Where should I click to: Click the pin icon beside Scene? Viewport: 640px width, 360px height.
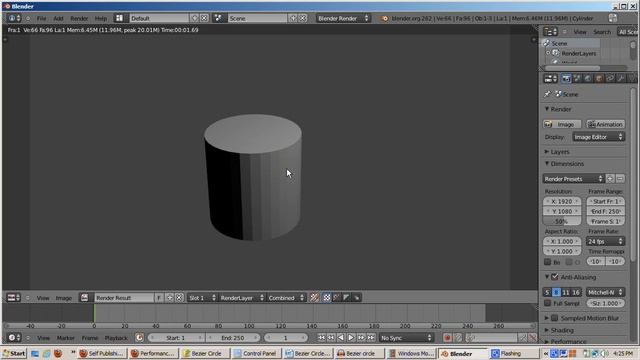(547, 94)
